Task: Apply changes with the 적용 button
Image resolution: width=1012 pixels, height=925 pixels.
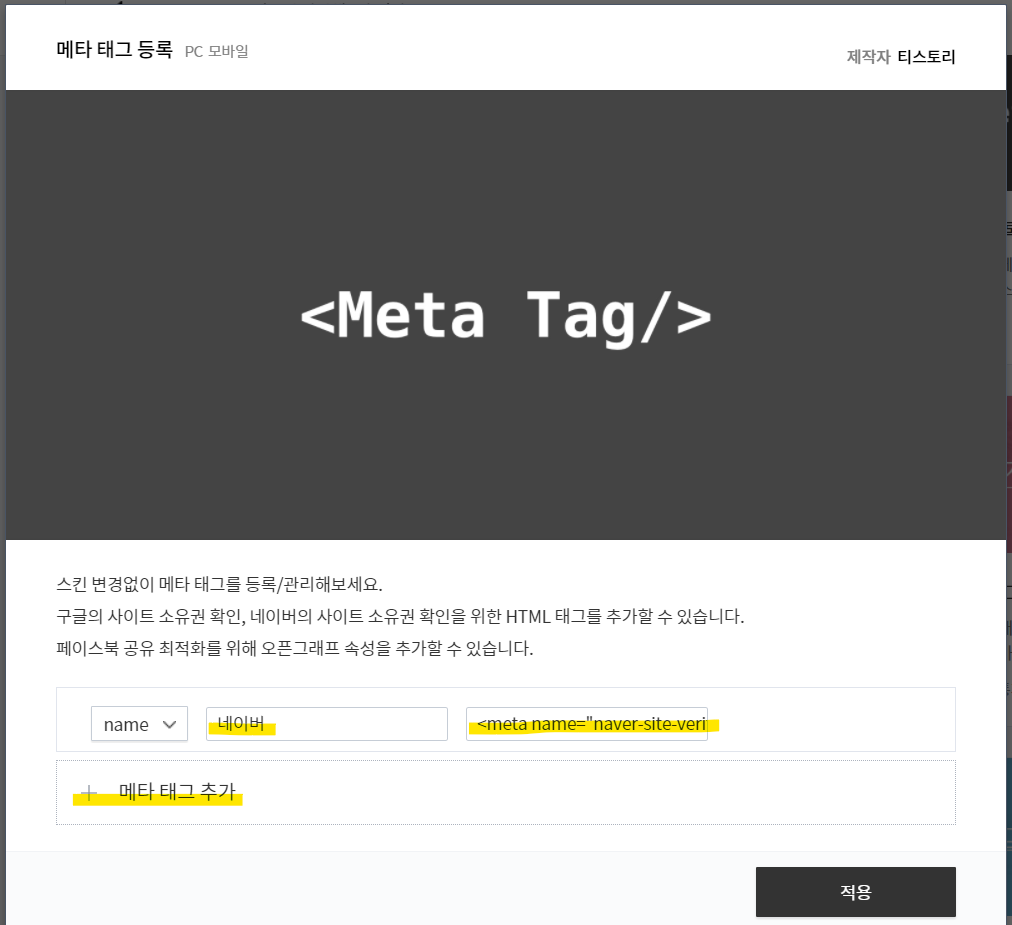Action: (855, 892)
